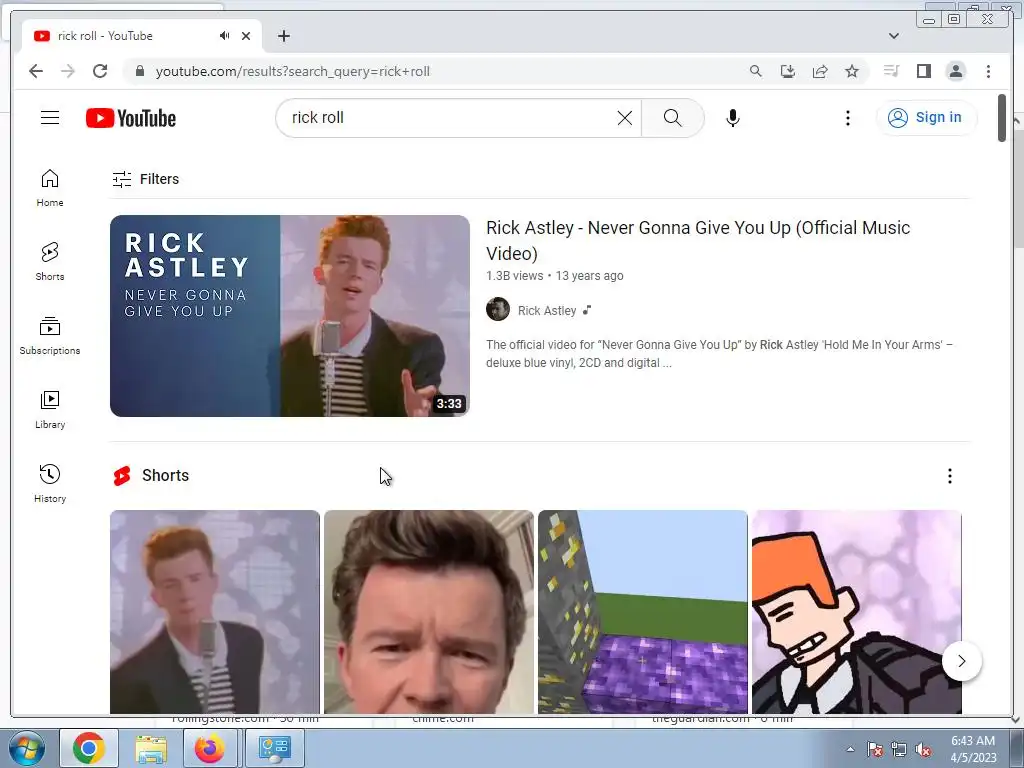
Task: Launch Firefox from taskbar
Action: click(210, 748)
